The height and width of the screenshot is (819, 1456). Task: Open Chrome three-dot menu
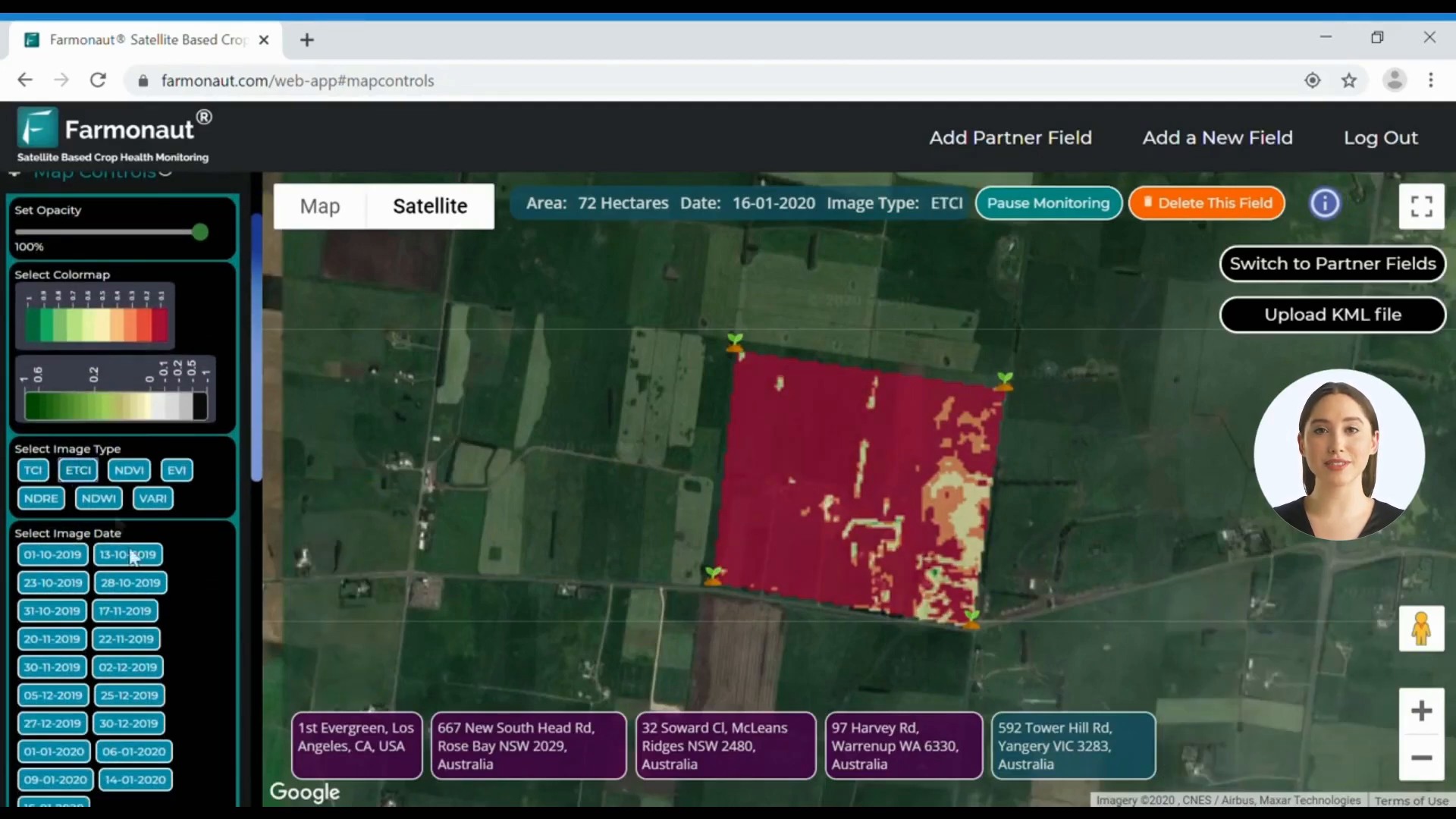[x=1431, y=80]
